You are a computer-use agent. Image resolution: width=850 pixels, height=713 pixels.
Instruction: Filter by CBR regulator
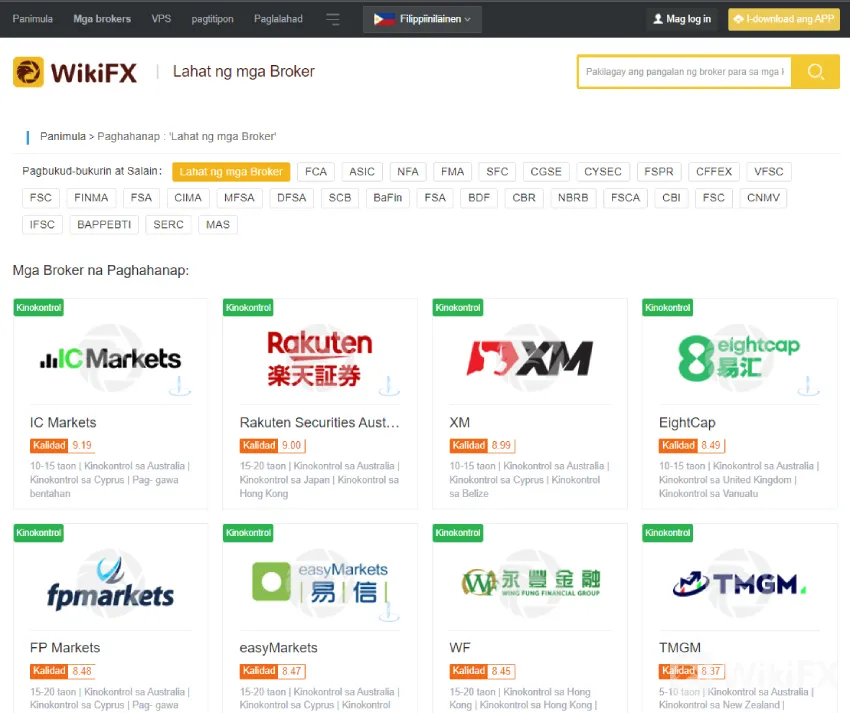(524, 198)
